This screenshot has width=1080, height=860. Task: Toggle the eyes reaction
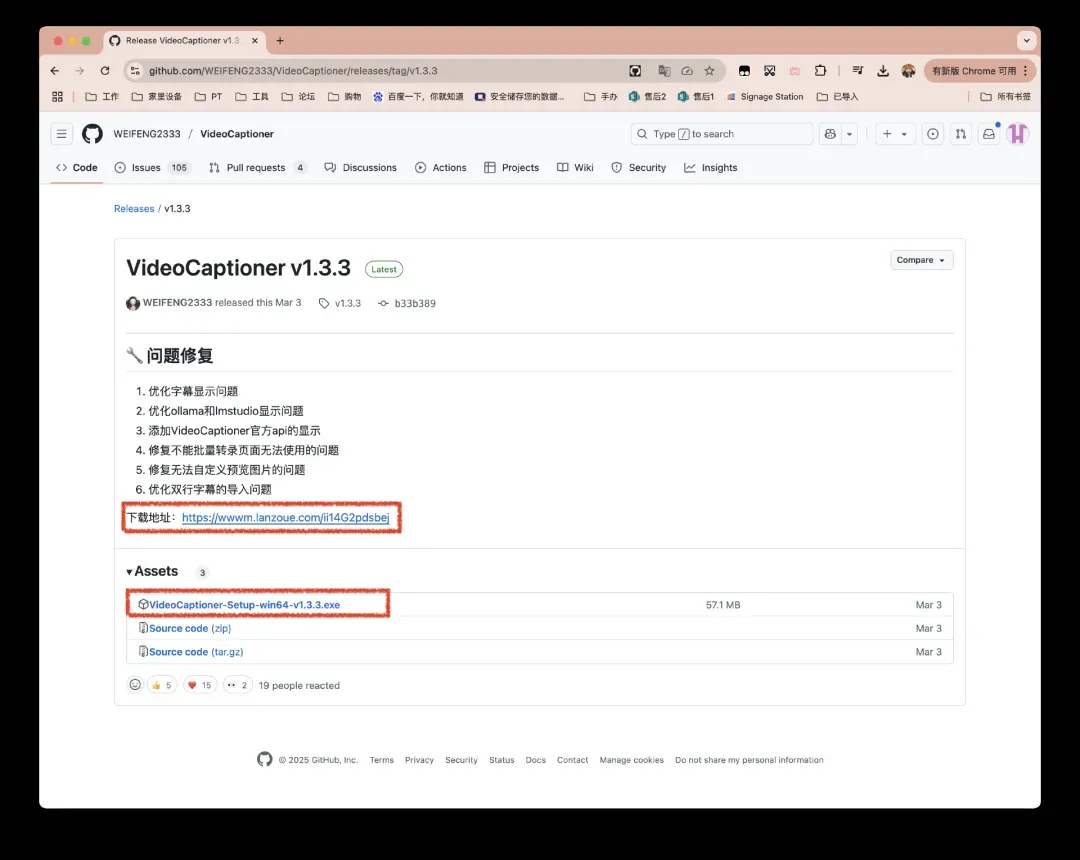237,685
